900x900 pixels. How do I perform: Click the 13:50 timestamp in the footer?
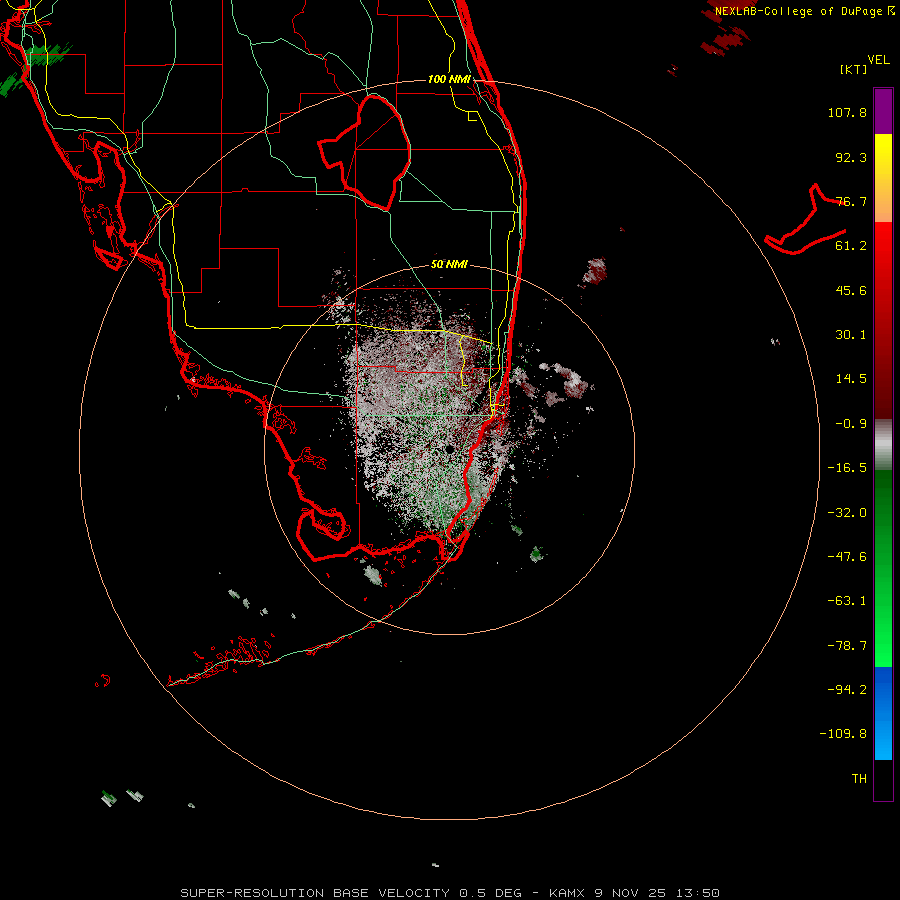(697, 893)
